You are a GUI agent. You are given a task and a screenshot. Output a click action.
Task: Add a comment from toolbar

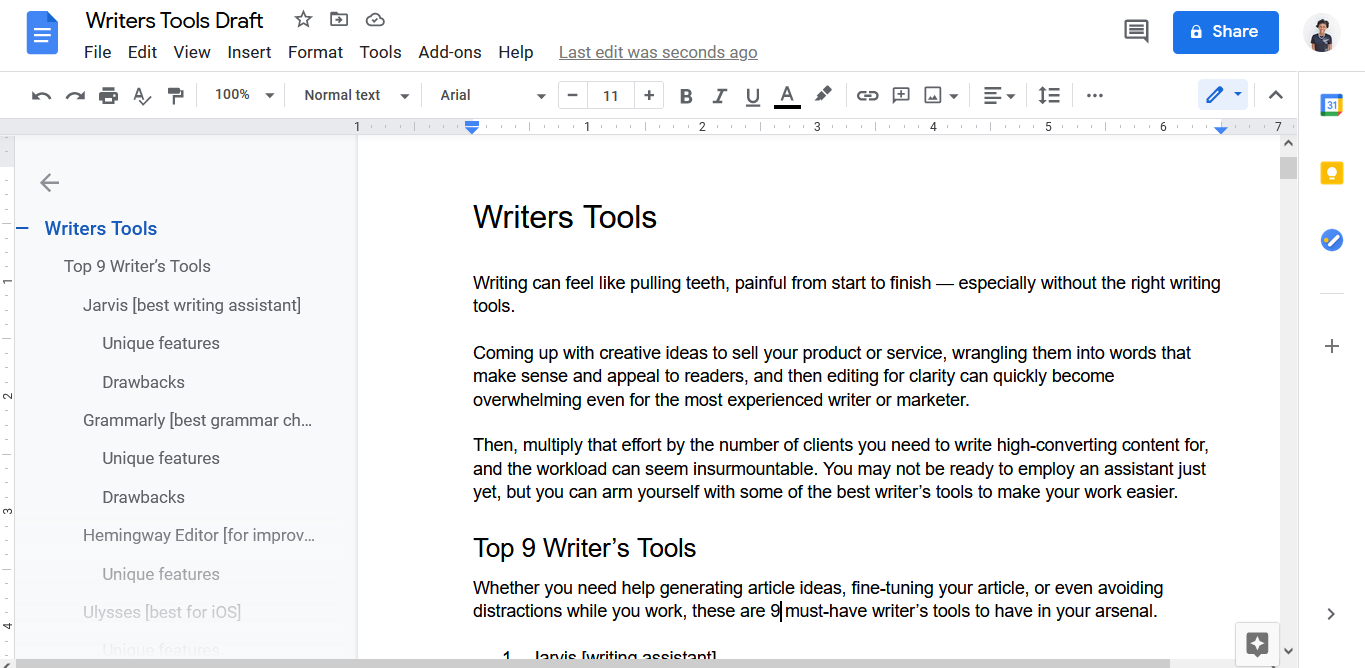tap(901, 96)
